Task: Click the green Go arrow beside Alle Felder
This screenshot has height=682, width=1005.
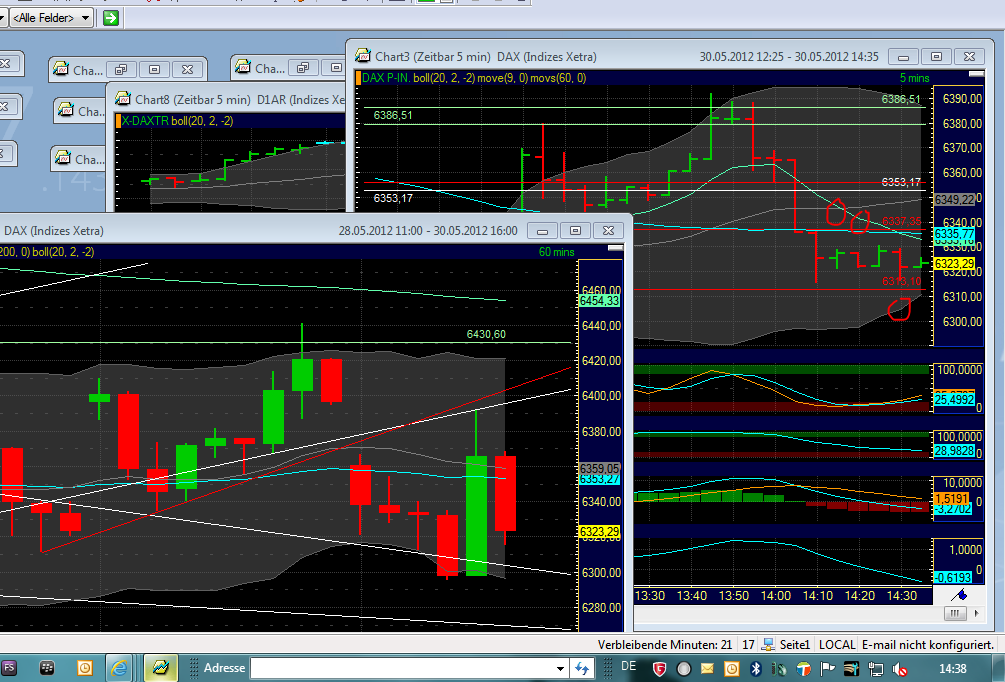Action: pyautogui.click(x=110, y=17)
